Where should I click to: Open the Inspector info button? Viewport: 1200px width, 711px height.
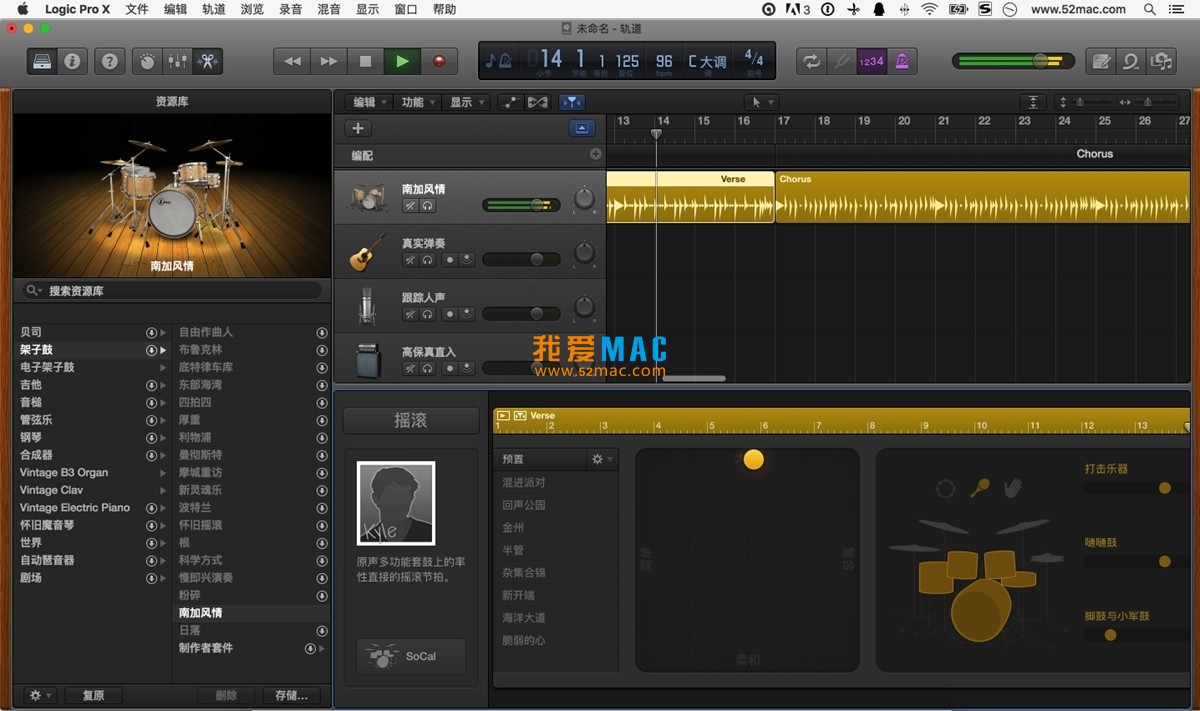(x=72, y=61)
